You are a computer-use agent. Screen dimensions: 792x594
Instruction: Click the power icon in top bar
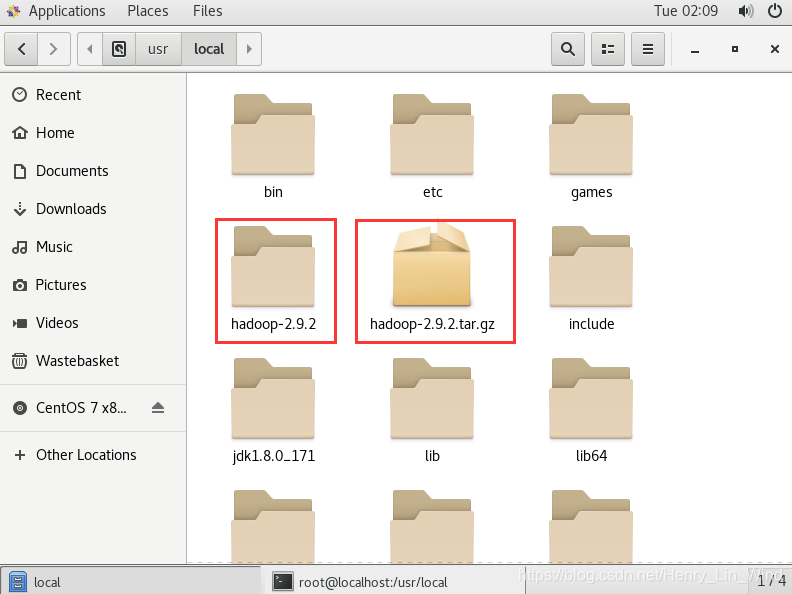tap(775, 11)
